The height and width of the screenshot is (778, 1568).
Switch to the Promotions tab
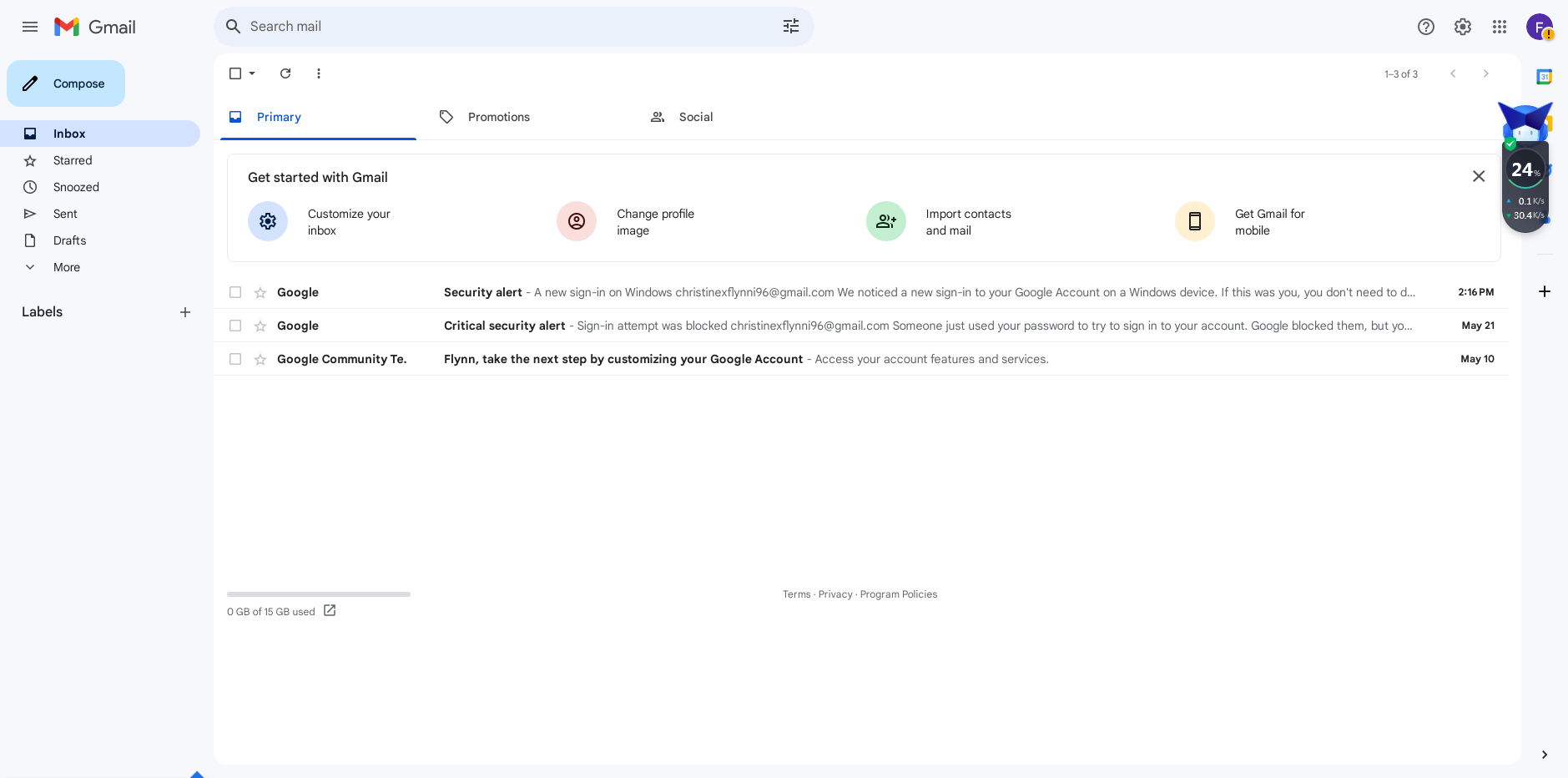coord(498,117)
